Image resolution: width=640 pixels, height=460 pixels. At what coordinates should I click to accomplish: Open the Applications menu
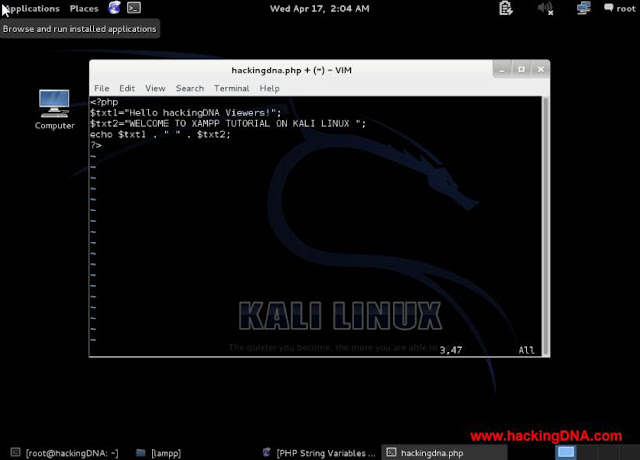(32, 9)
